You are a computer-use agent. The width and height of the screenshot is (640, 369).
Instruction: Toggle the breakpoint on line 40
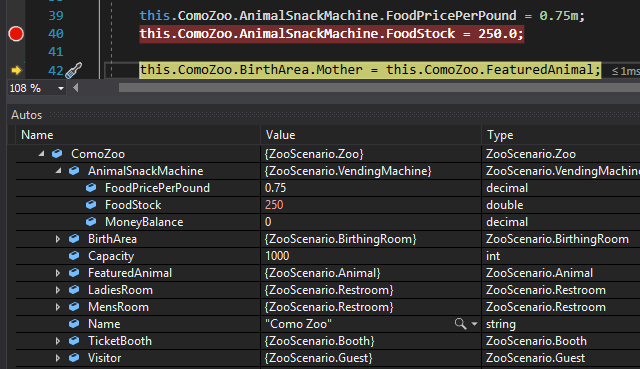(x=16, y=34)
